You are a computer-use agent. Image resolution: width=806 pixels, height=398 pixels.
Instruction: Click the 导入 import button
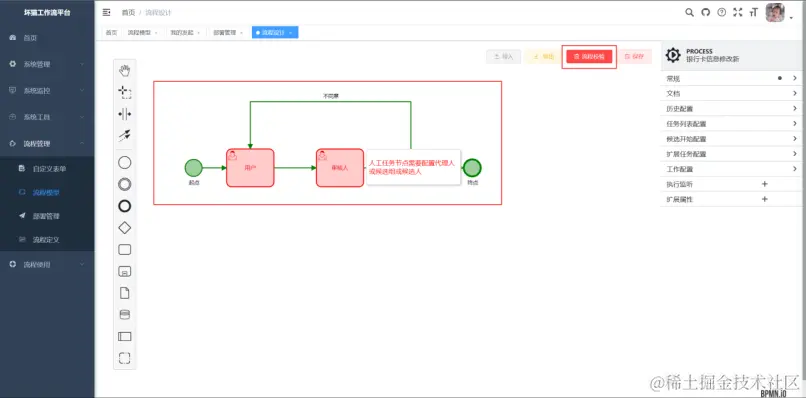503,57
